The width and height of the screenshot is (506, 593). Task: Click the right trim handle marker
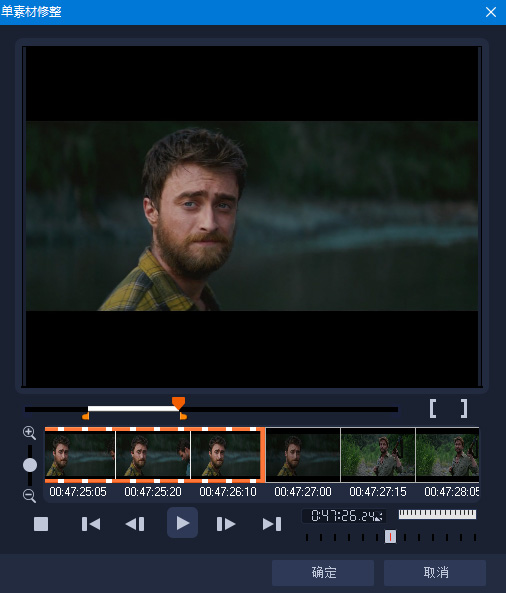tap(183, 416)
